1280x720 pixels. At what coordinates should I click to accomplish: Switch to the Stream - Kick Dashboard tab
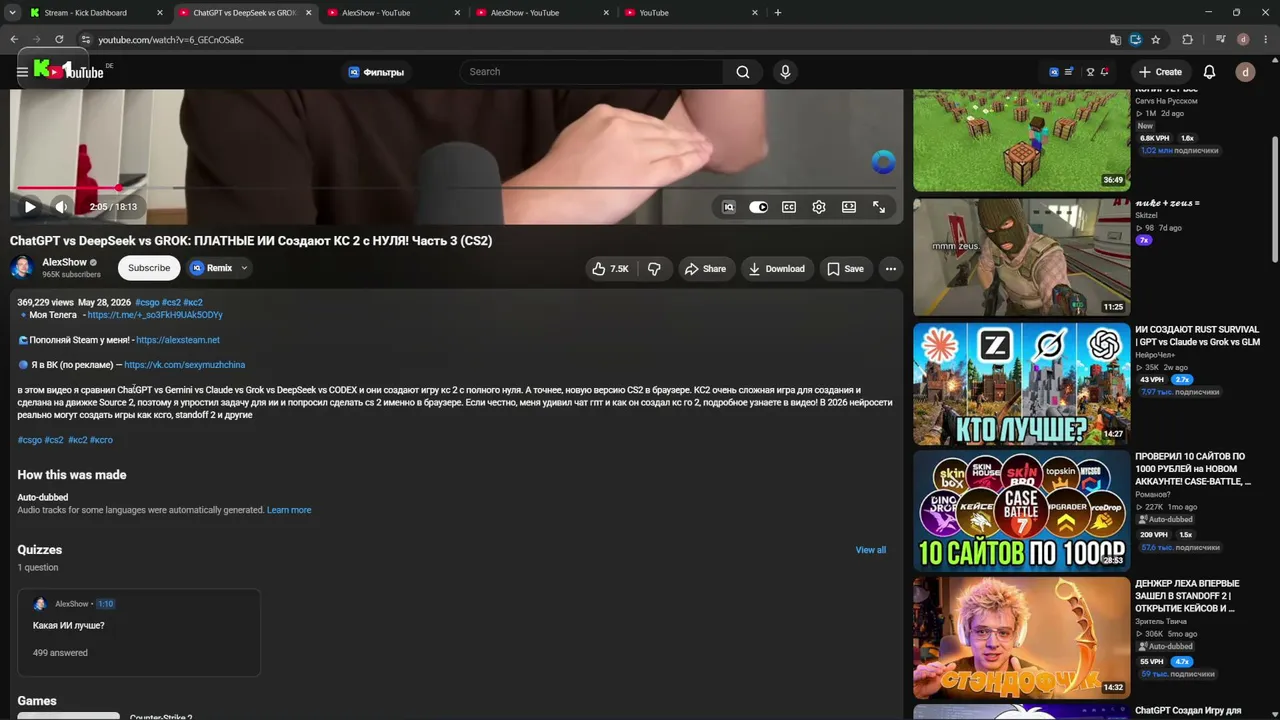(x=96, y=13)
